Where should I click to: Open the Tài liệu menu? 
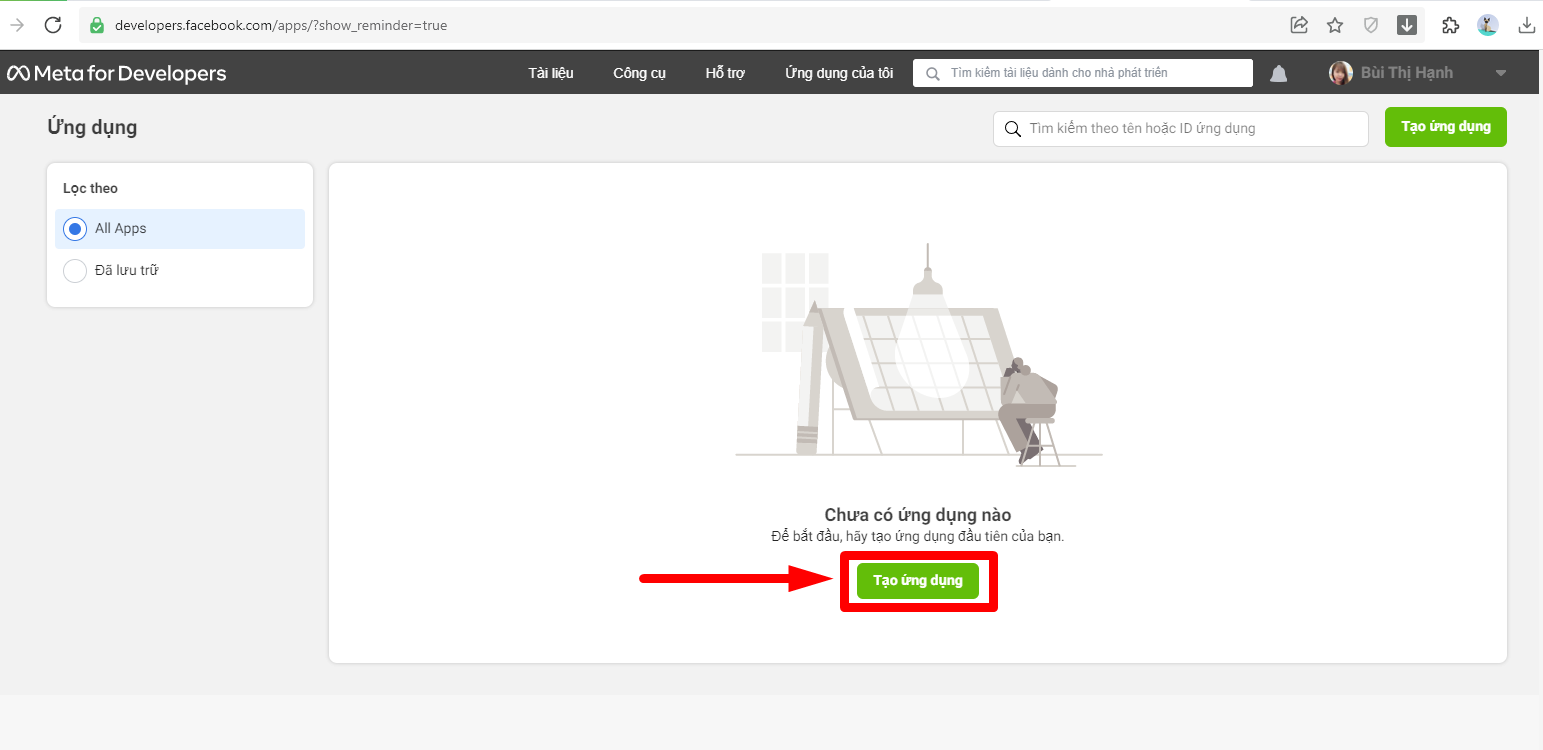click(x=550, y=73)
